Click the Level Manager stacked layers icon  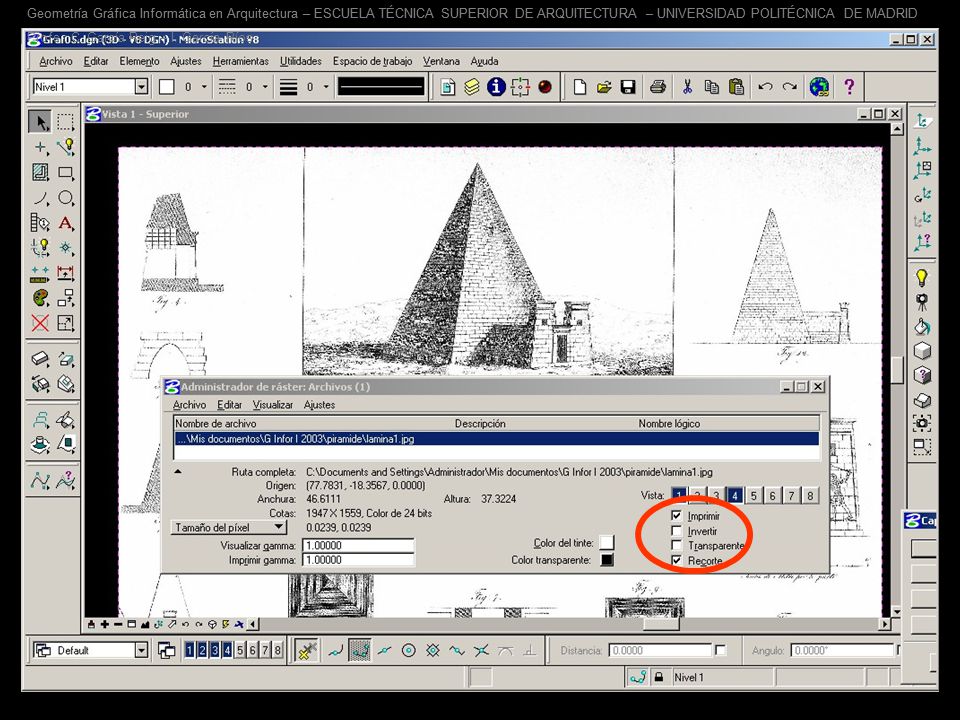pos(471,87)
